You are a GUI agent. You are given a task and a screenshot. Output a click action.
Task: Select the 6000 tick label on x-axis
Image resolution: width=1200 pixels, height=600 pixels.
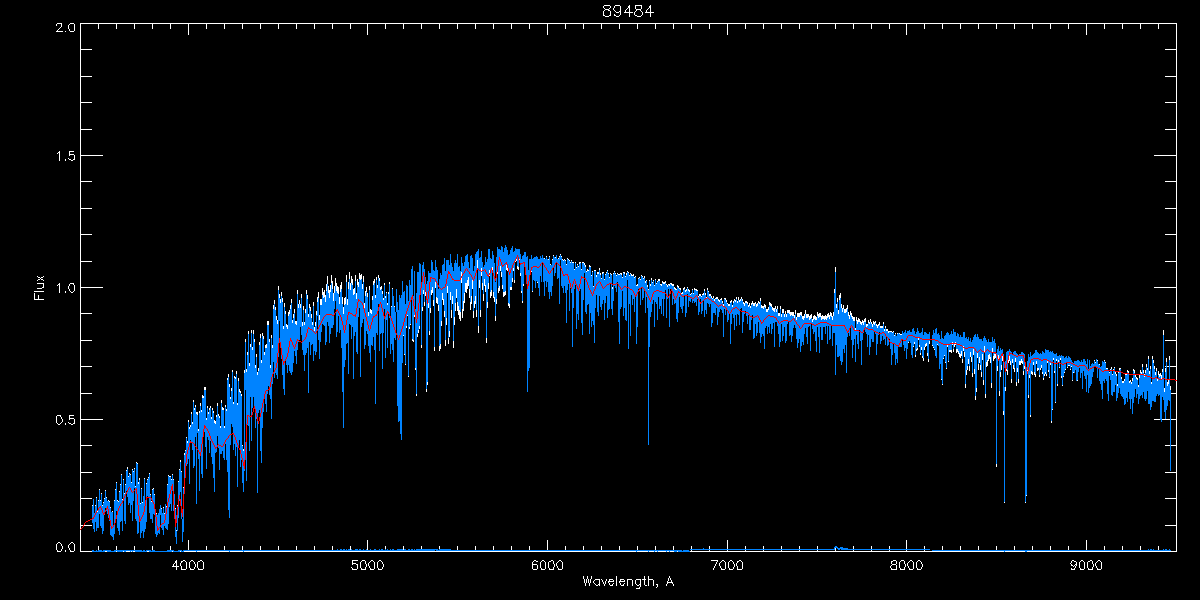coord(547,563)
